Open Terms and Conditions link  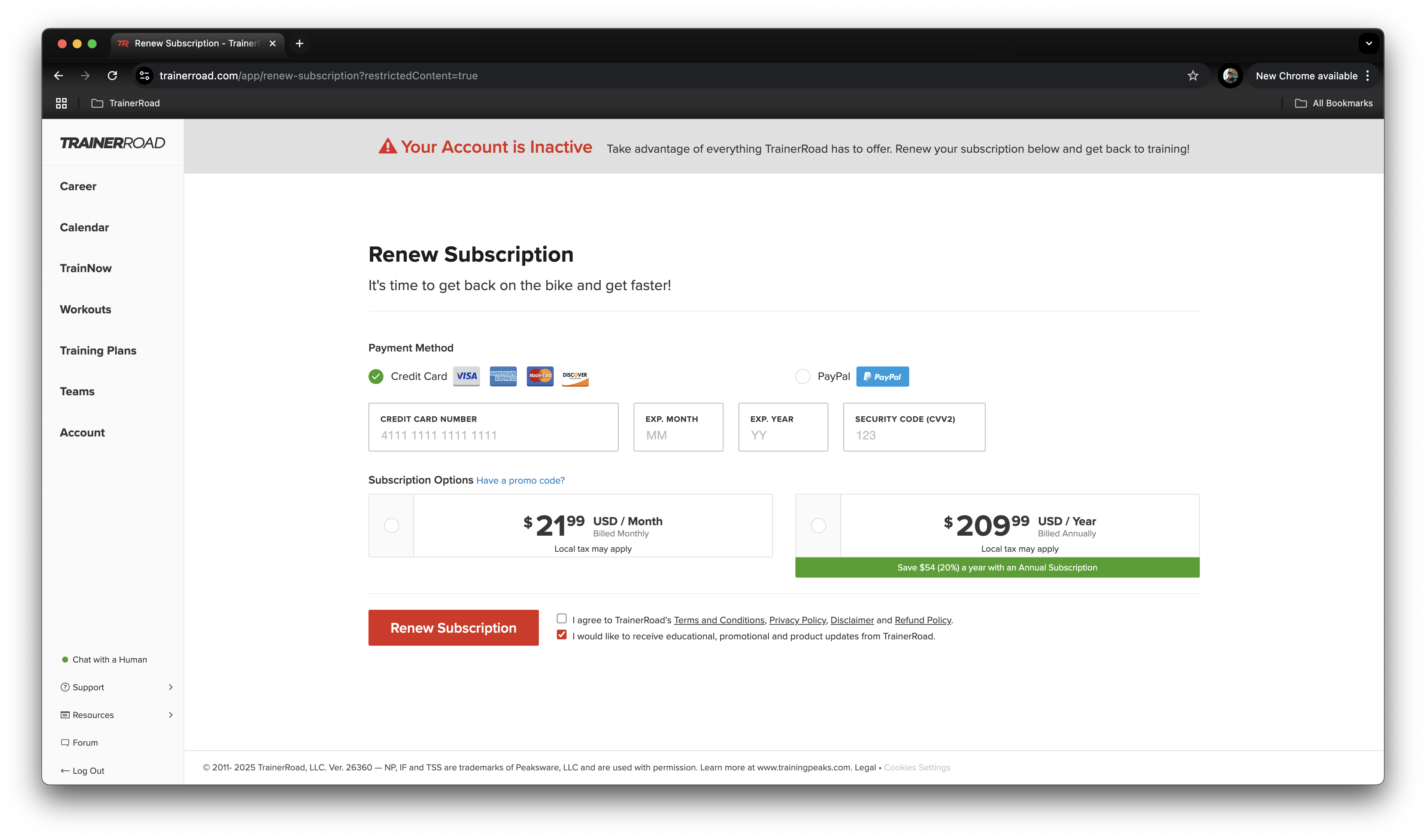click(x=719, y=620)
